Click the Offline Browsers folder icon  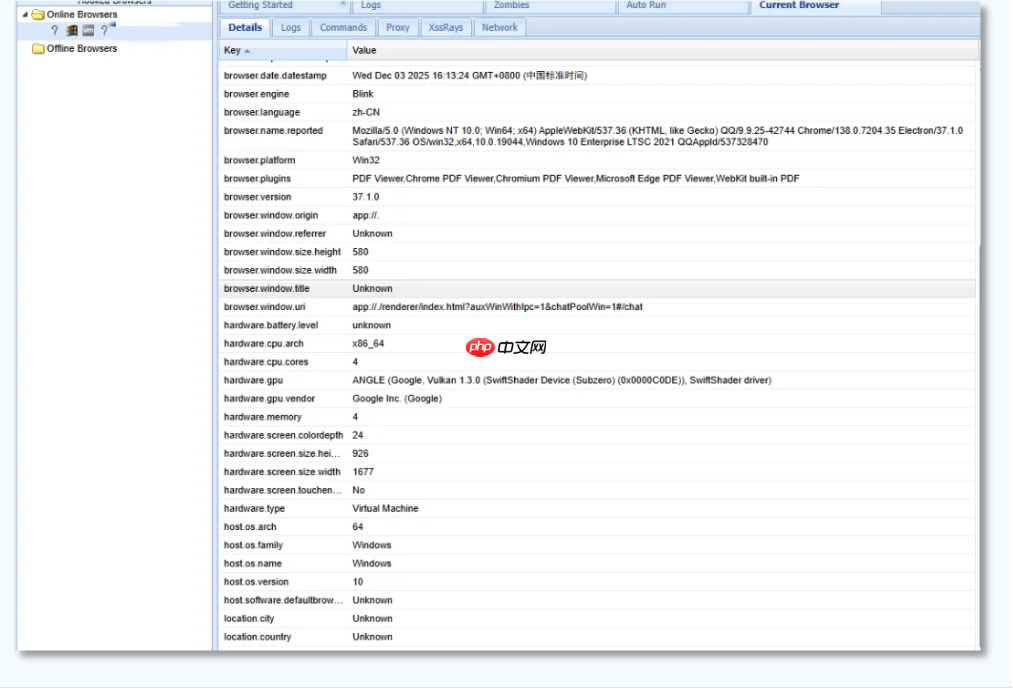tap(38, 49)
